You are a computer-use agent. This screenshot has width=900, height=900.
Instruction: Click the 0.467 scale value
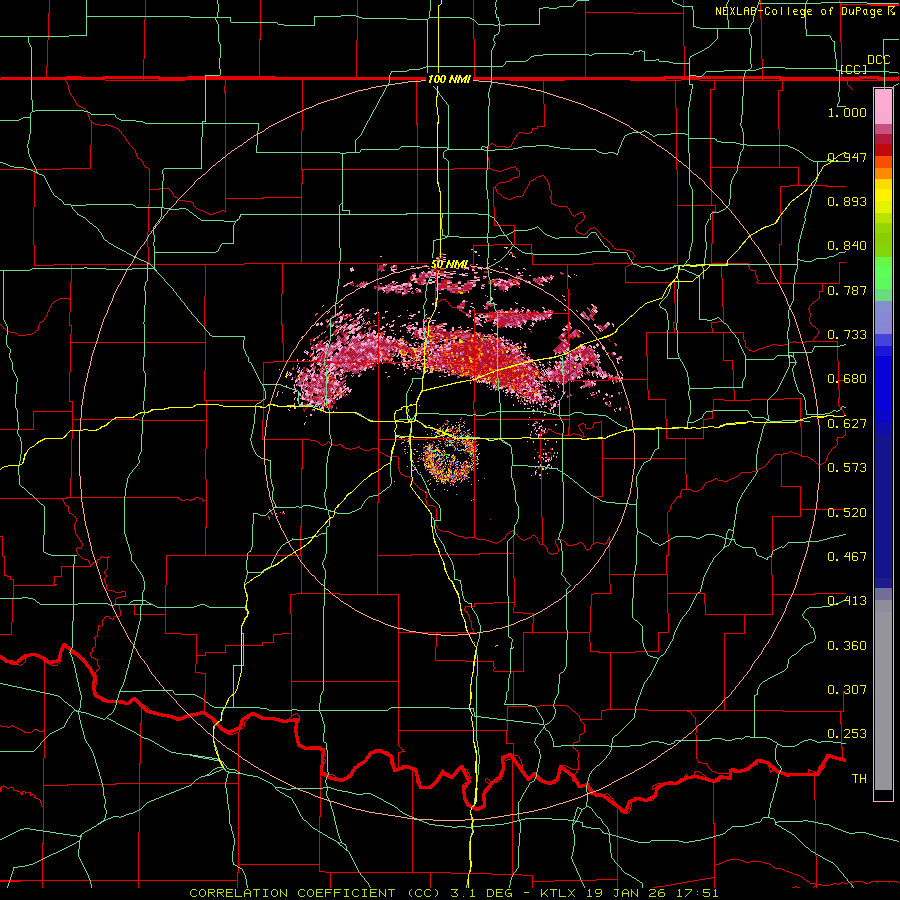847,557
